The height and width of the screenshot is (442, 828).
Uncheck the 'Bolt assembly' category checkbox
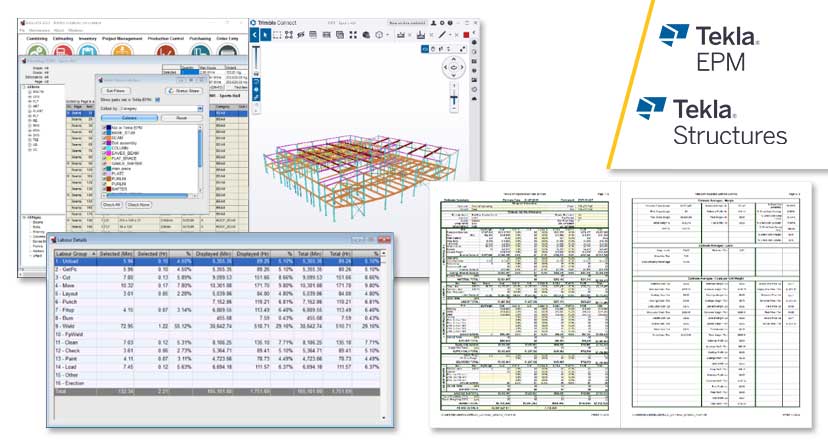click(x=103, y=143)
